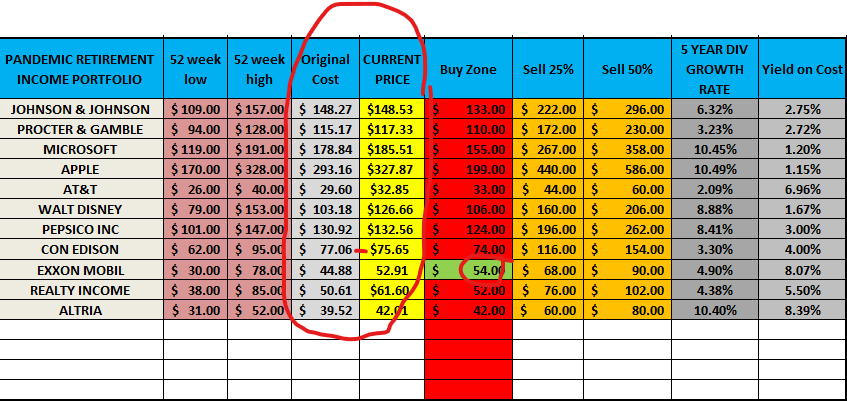Select the APPLE row label
The image size is (847, 401).
click(80, 170)
